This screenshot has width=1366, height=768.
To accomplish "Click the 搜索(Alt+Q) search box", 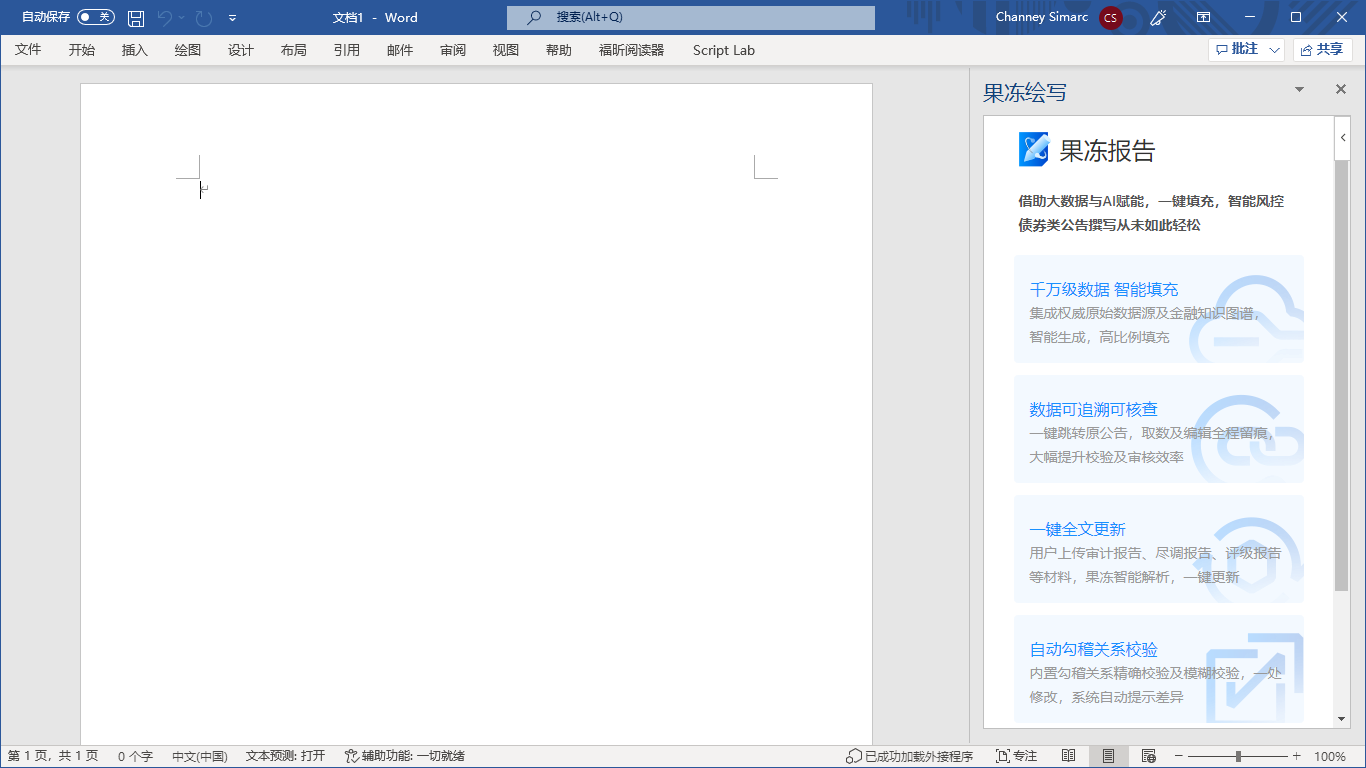I will 691,17.
